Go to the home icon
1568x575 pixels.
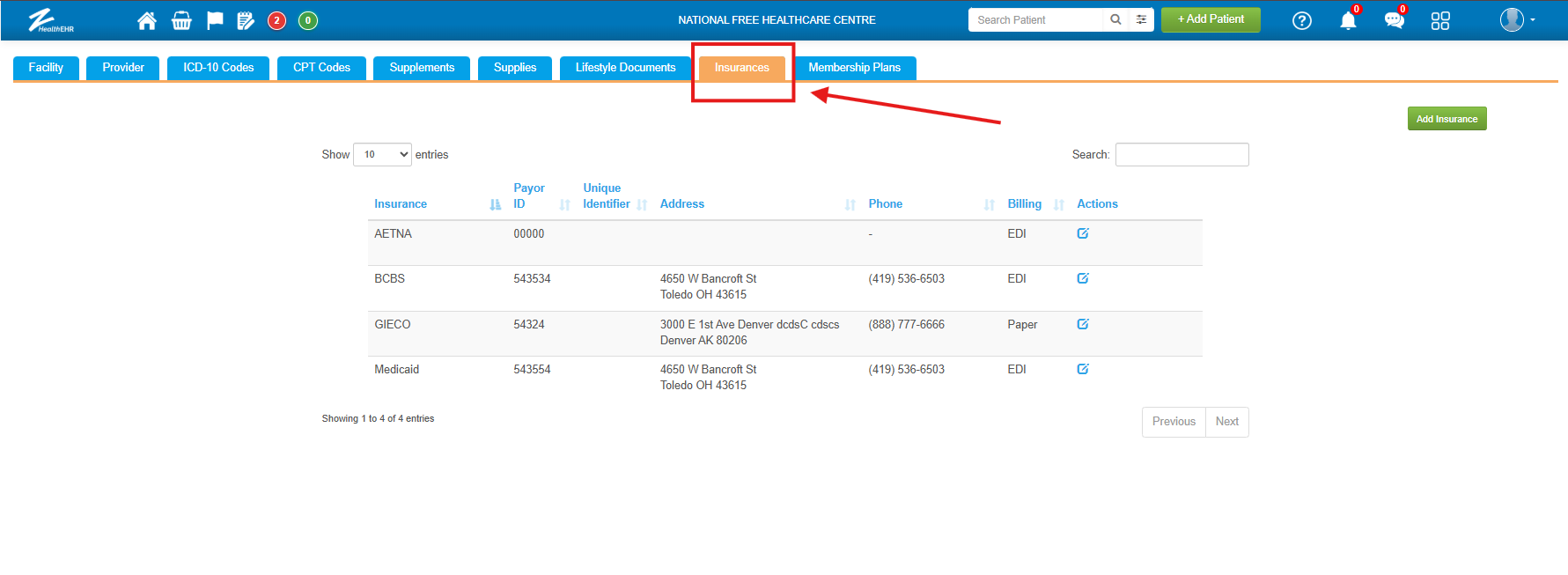point(147,20)
